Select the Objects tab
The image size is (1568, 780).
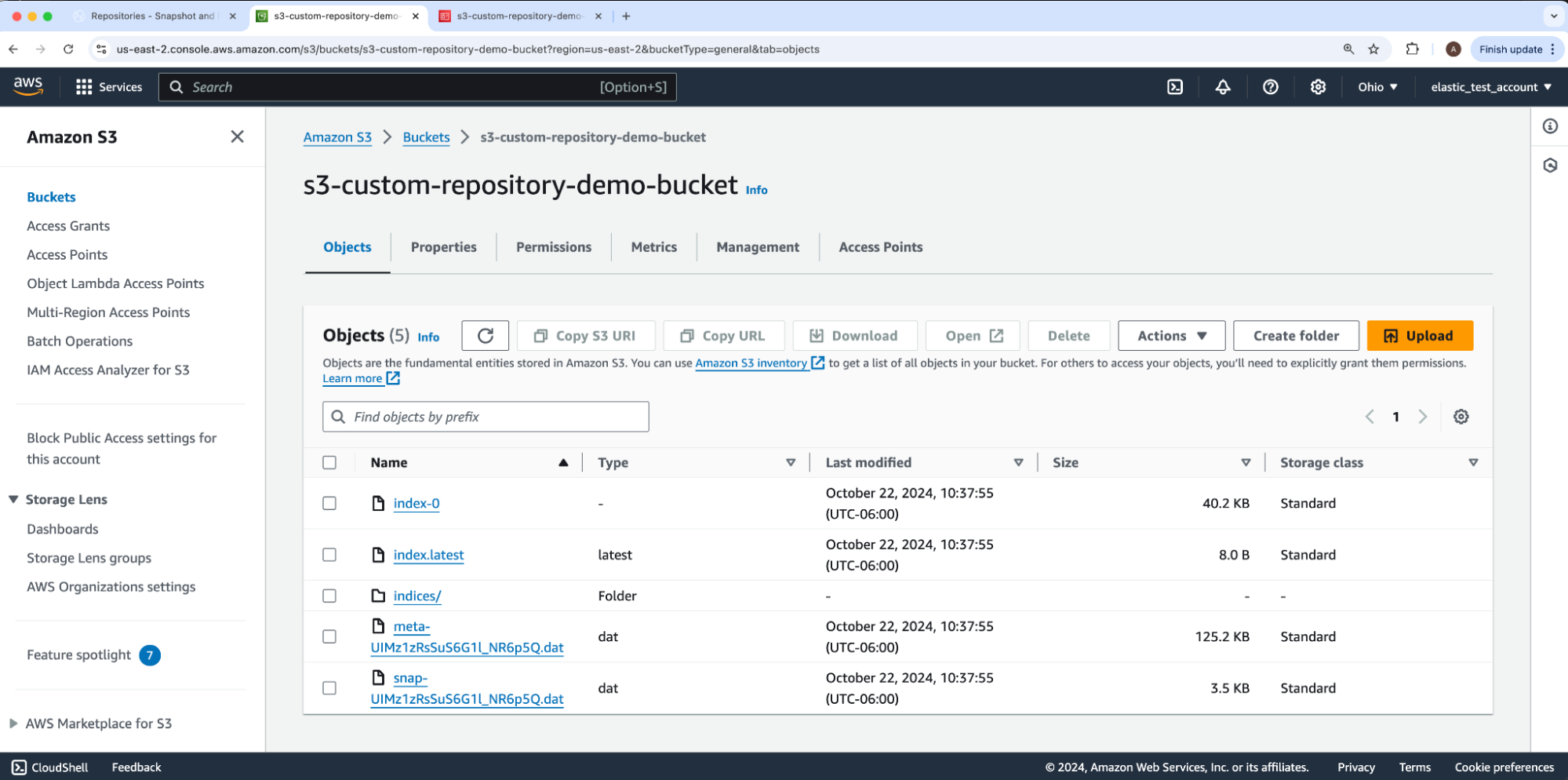coord(347,247)
